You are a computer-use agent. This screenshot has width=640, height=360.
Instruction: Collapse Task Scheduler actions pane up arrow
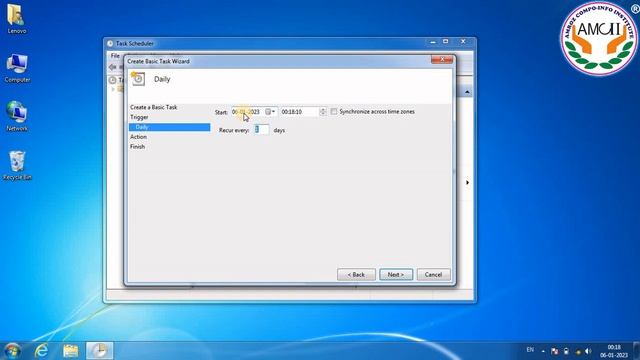click(467, 92)
